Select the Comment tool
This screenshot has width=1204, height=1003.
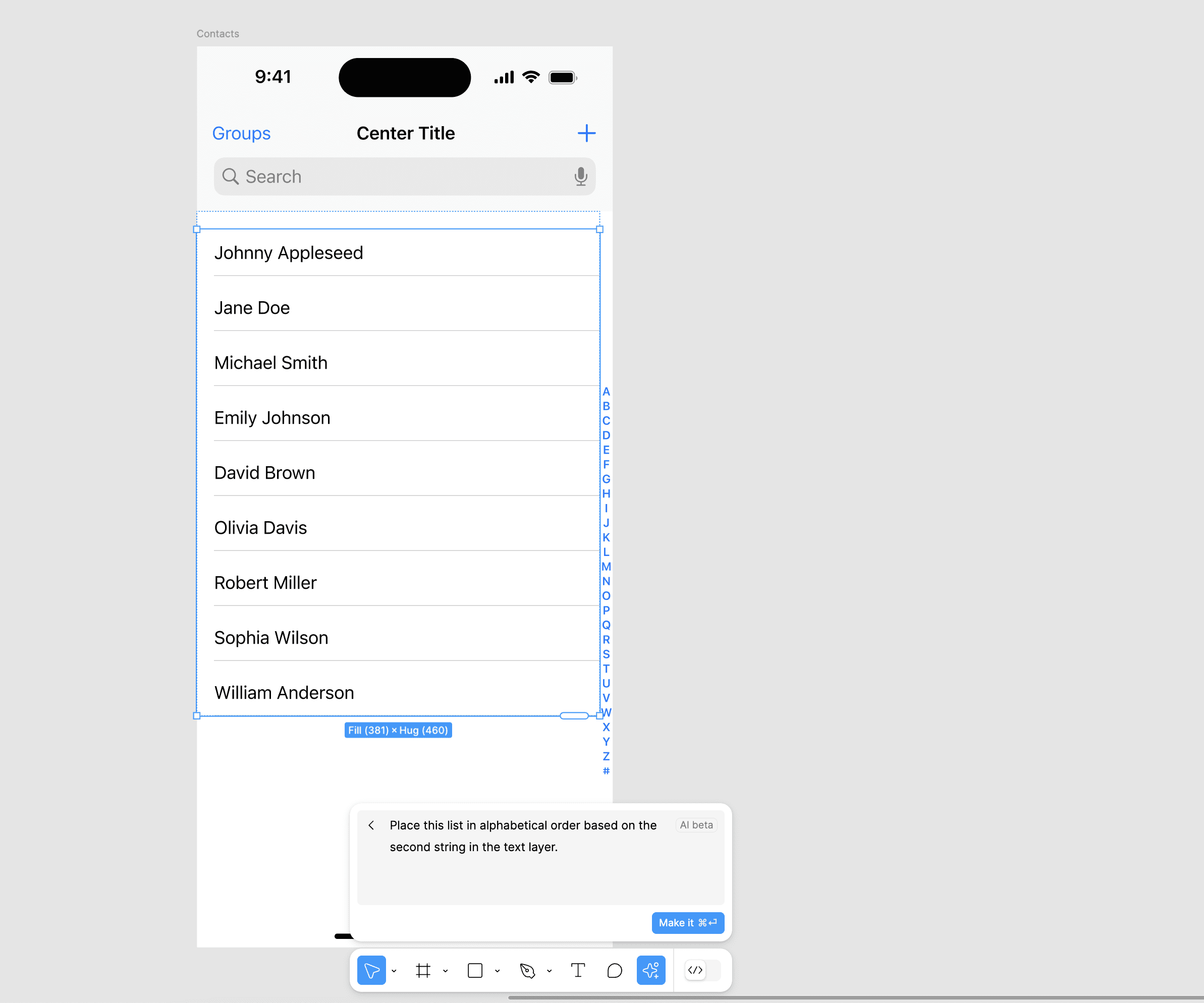[x=615, y=970]
